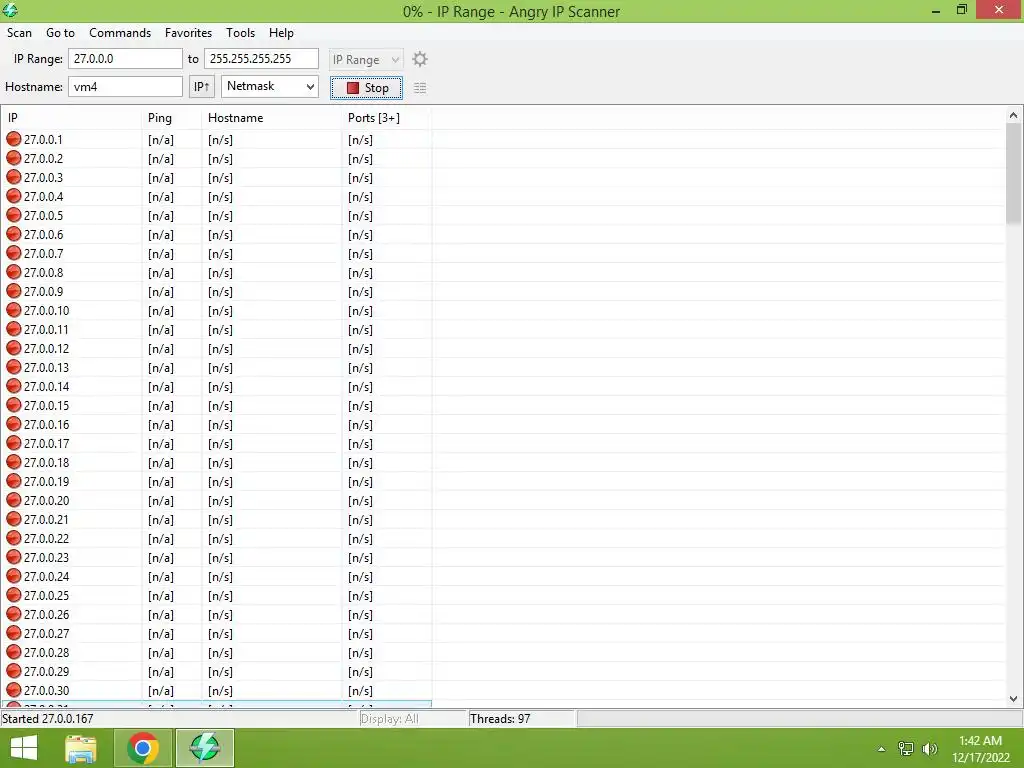Click the Hostname field containing vm4
The image size is (1024, 768).
(x=125, y=87)
